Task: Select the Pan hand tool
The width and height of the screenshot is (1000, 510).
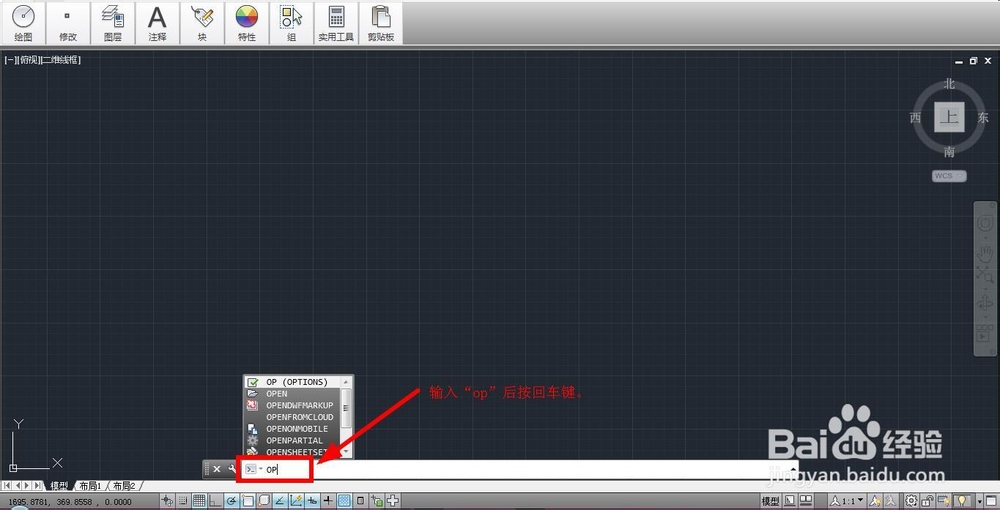Action: point(985,253)
